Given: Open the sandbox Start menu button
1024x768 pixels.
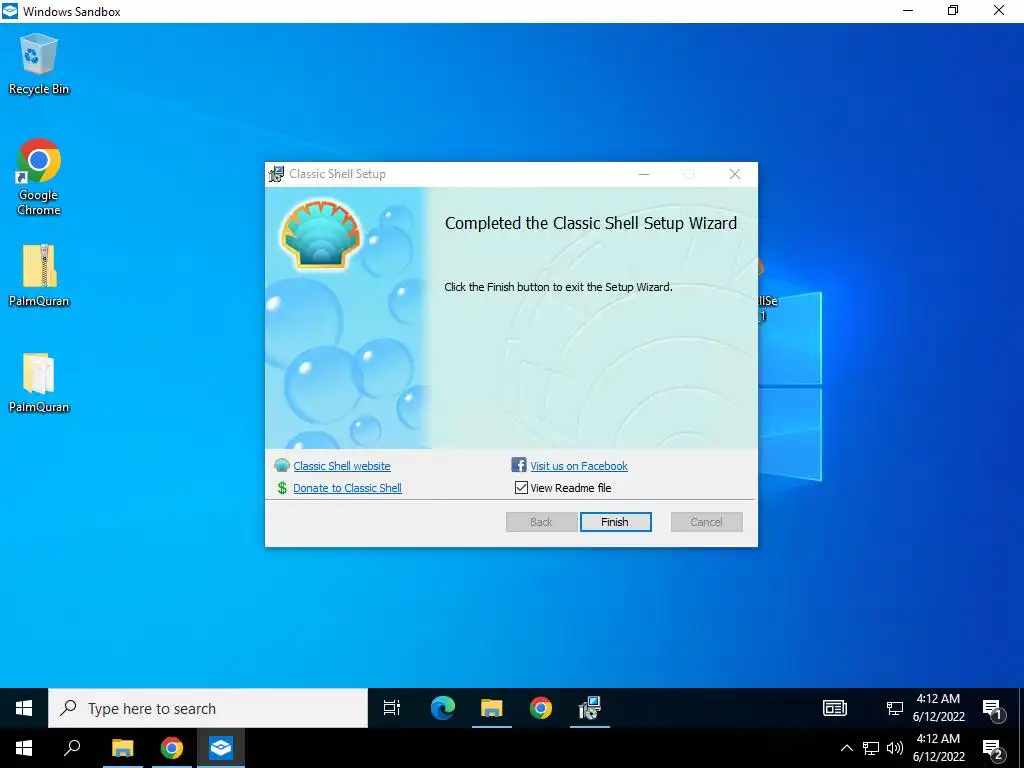Looking at the screenshot, I should (24, 708).
